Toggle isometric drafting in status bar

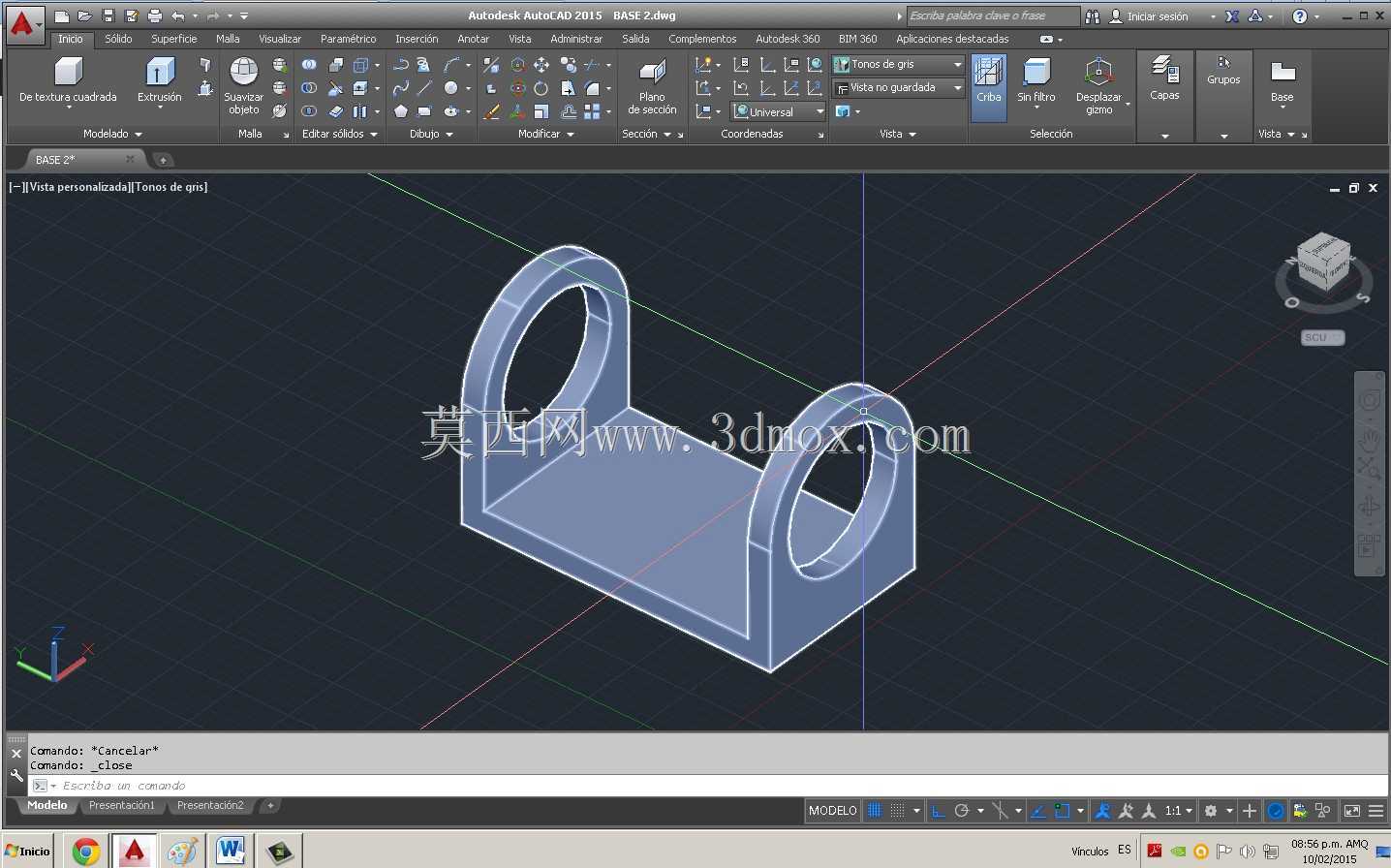click(x=1001, y=811)
